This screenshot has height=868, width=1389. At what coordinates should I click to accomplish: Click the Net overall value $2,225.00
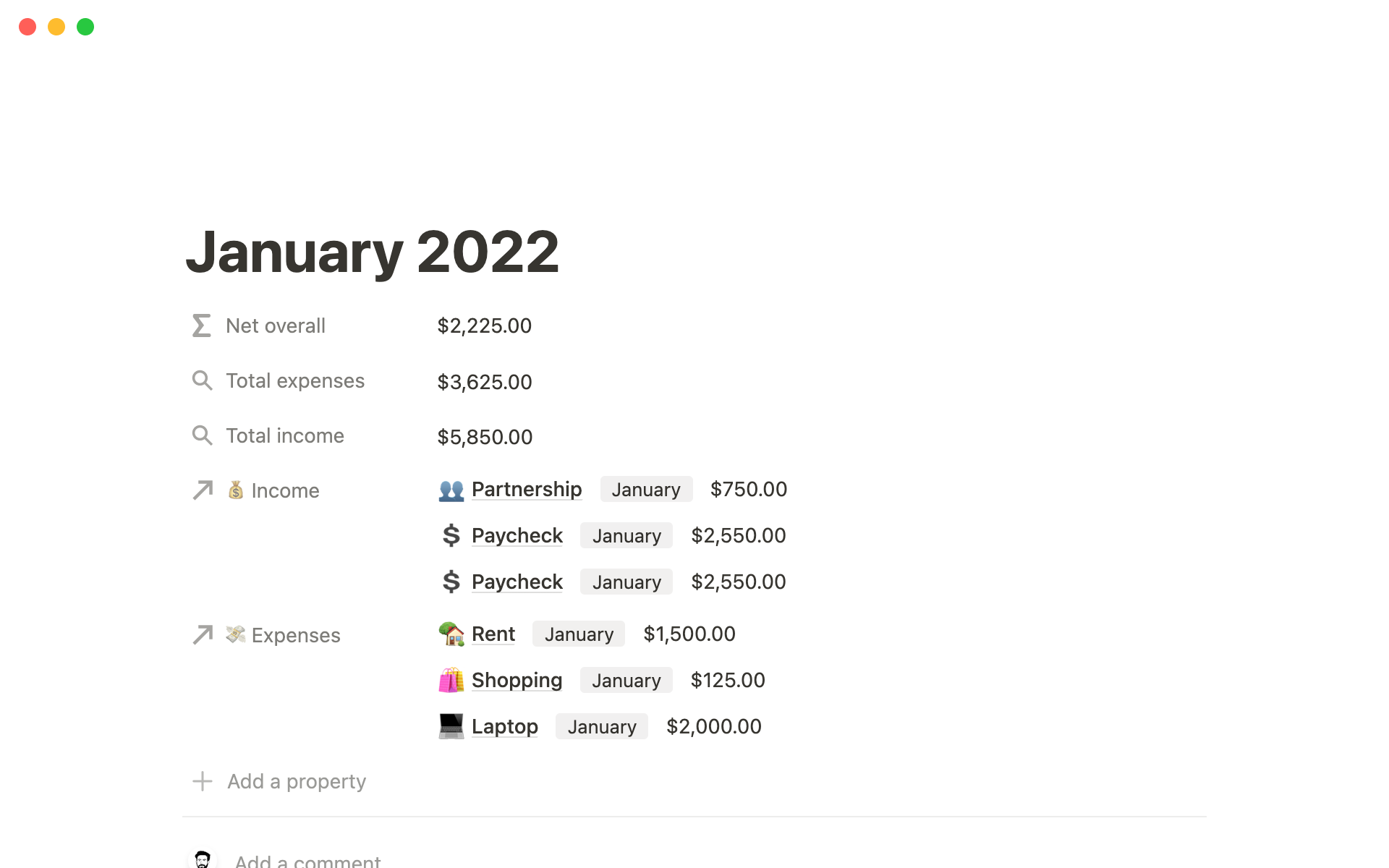(484, 326)
